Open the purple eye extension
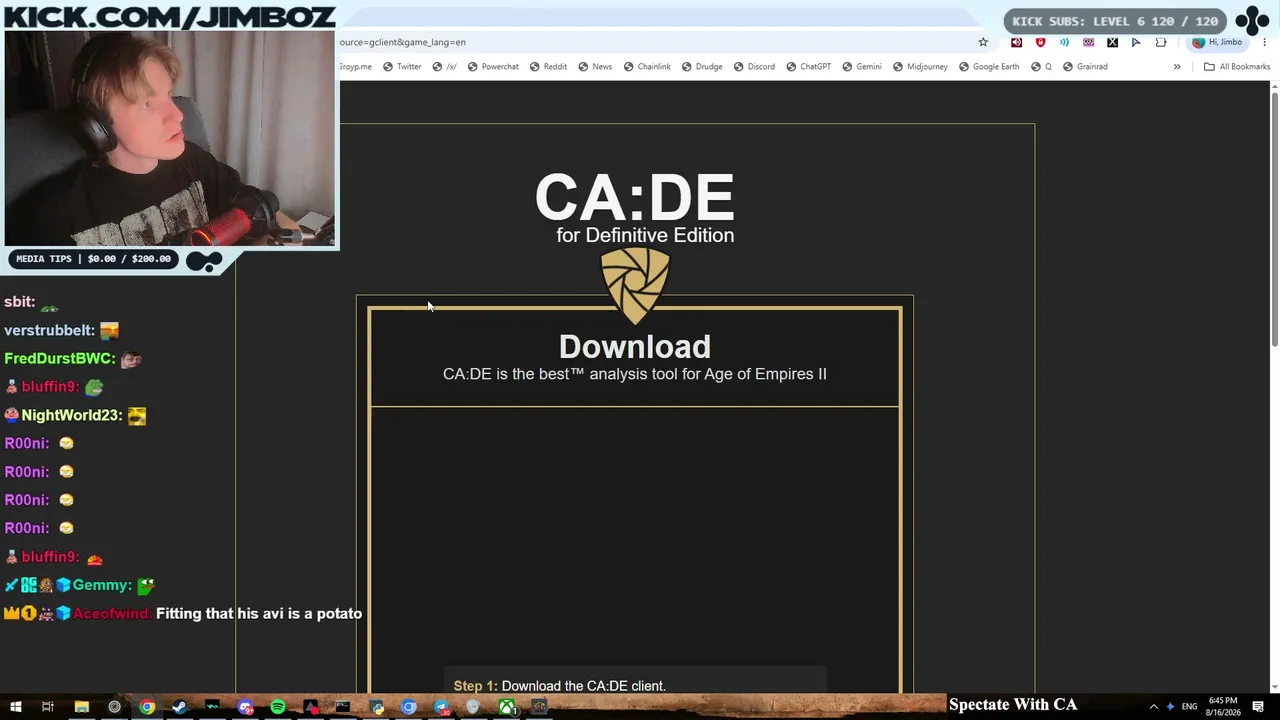The width and height of the screenshot is (1280, 720). [x=1088, y=42]
